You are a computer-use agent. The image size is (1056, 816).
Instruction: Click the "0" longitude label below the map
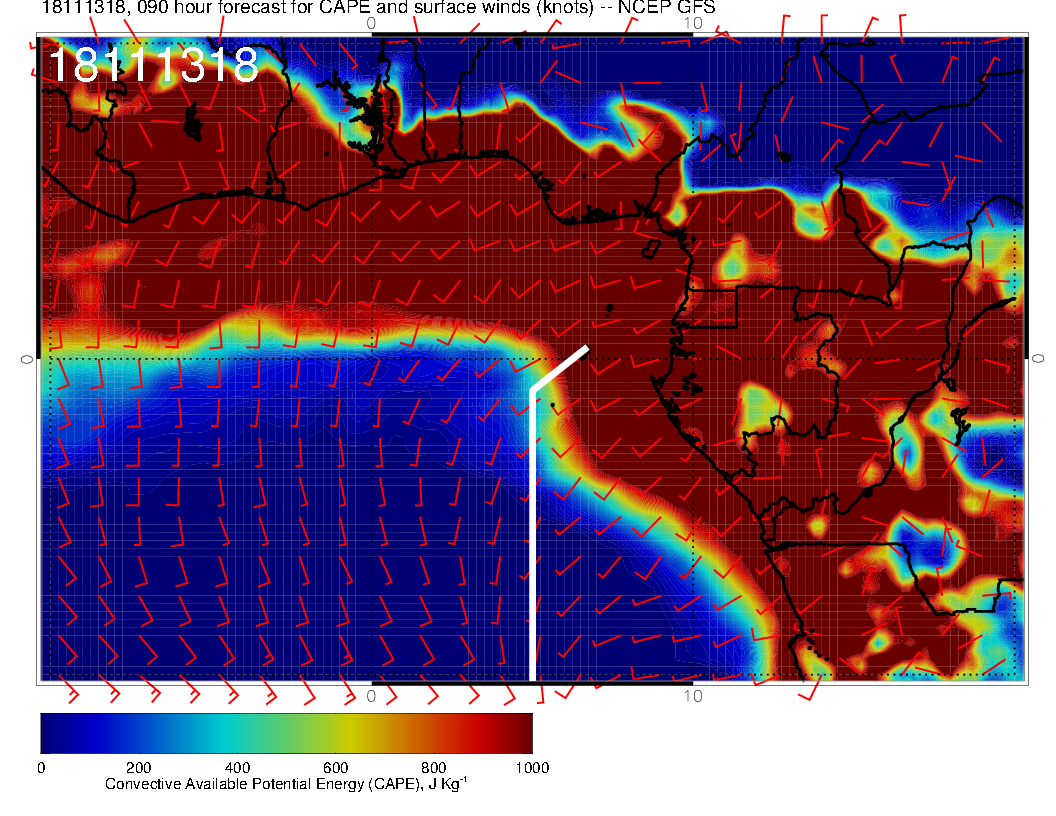[371, 695]
